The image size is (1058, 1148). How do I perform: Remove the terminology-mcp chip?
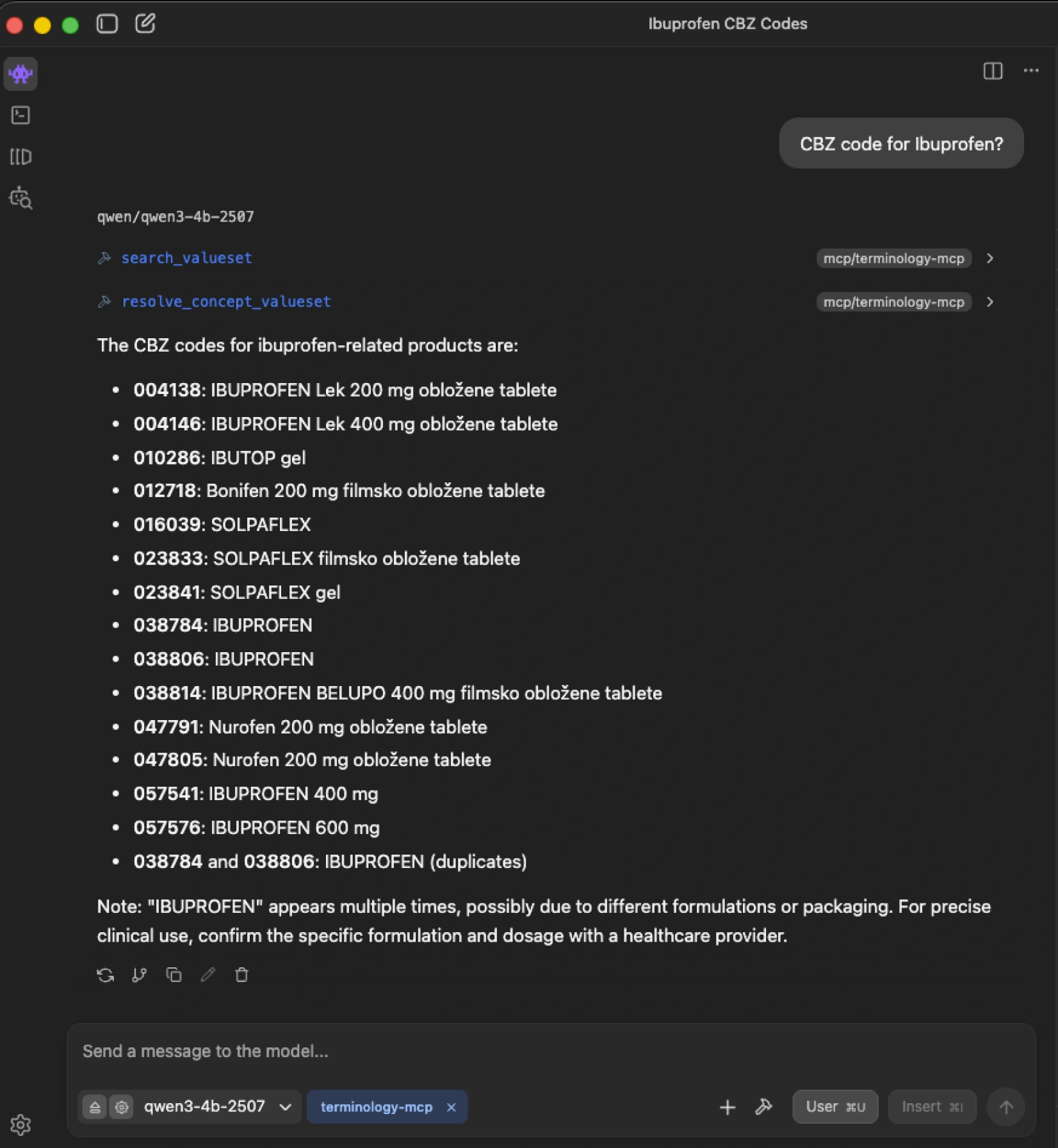click(x=451, y=1107)
